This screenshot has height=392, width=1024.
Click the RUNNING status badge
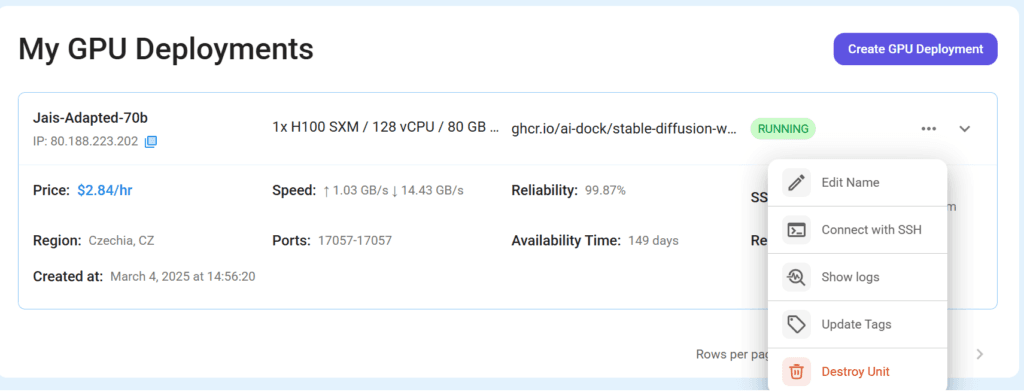click(782, 129)
